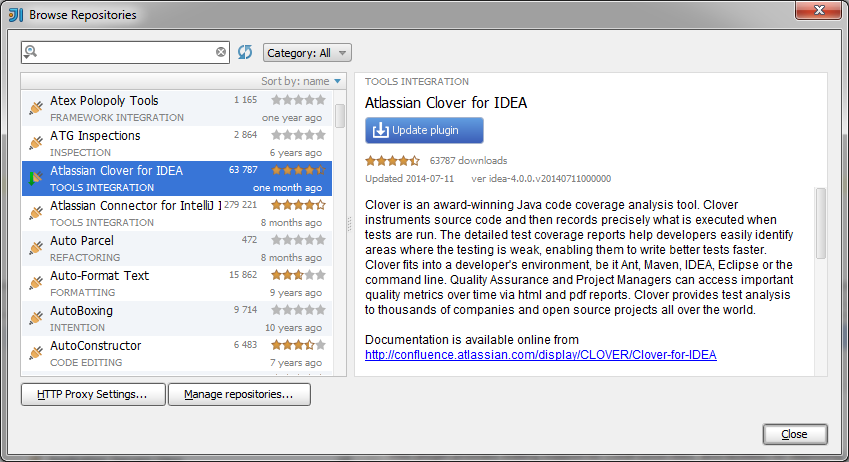Click the search magnifier icon
Screen dimensions: 849x462
pyautogui.click(x=30, y=52)
